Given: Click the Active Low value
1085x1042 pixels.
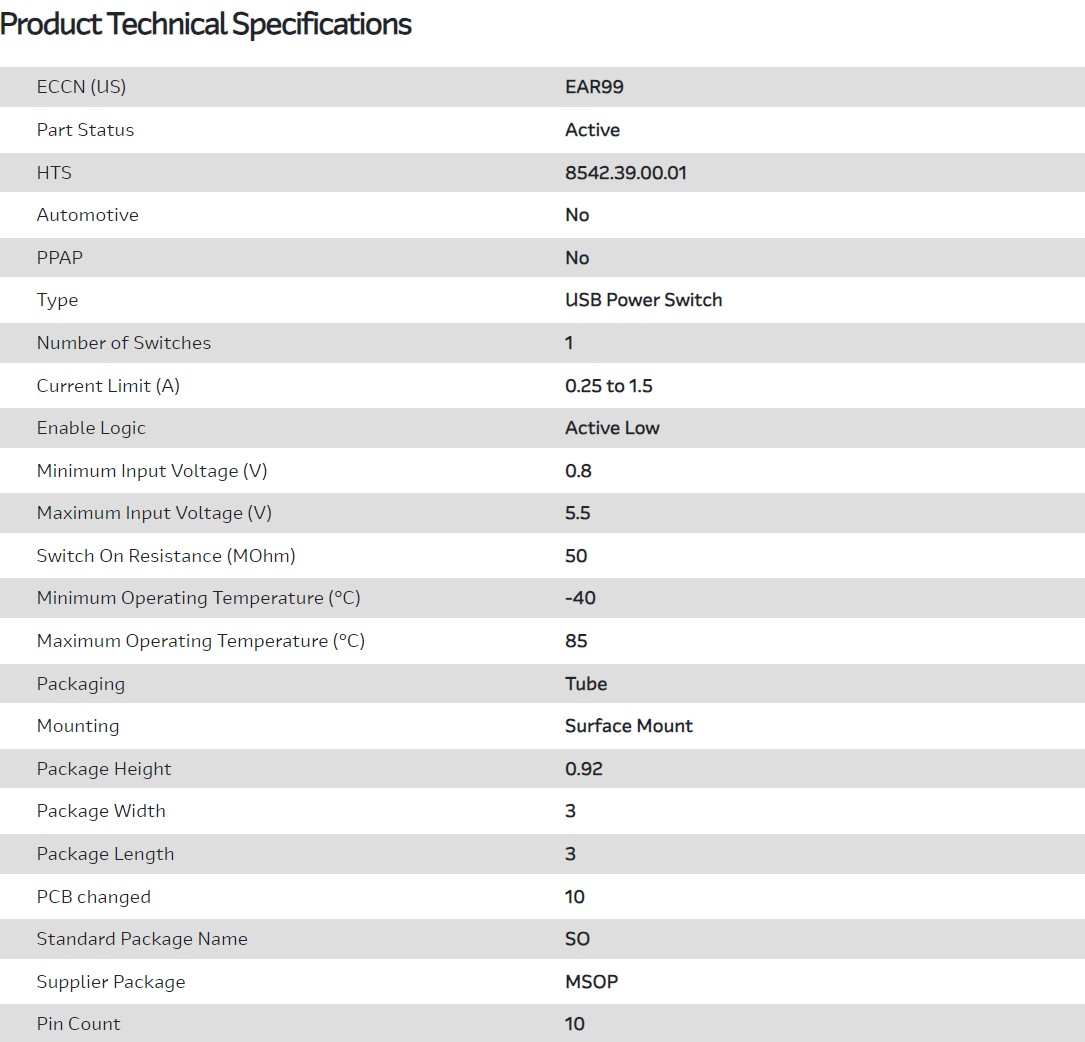Looking at the screenshot, I should point(612,428).
